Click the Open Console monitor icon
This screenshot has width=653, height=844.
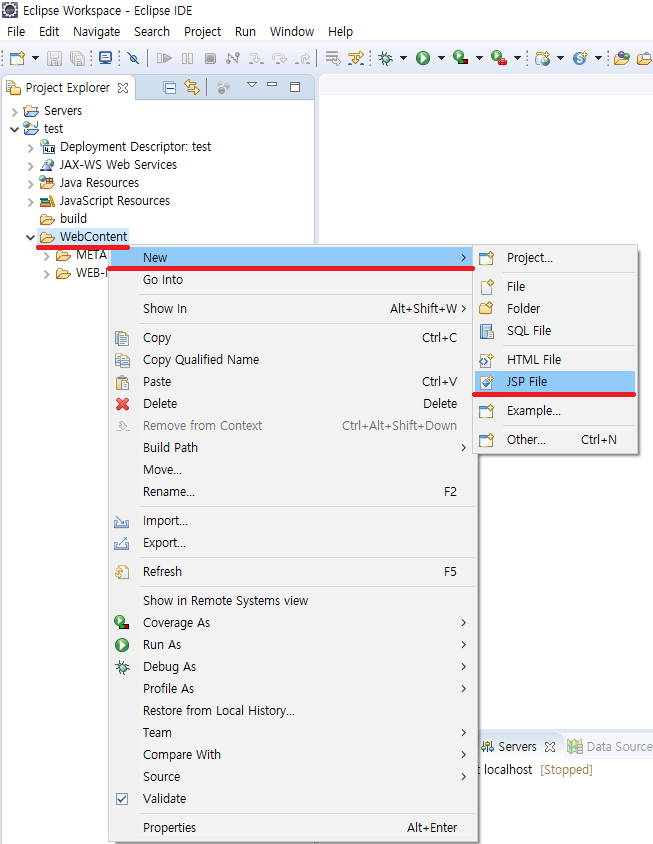pyautogui.click(x=106, y=58)
